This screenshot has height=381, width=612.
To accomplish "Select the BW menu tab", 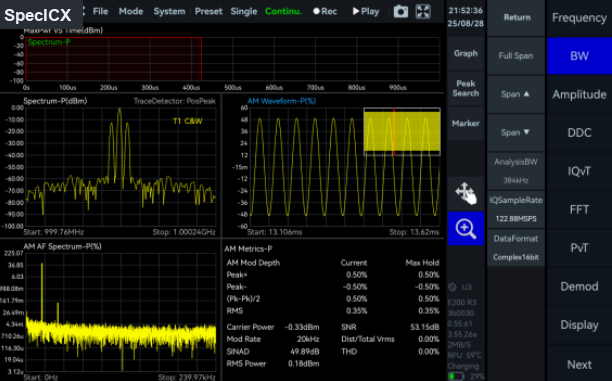I will 579,56.
